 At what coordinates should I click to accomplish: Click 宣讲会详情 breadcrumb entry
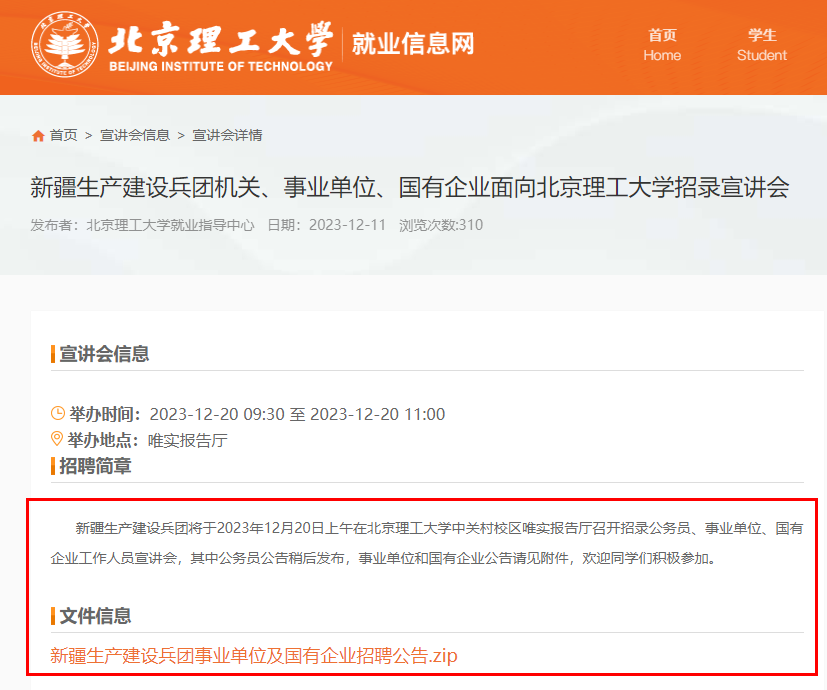[x=227, y=136]
